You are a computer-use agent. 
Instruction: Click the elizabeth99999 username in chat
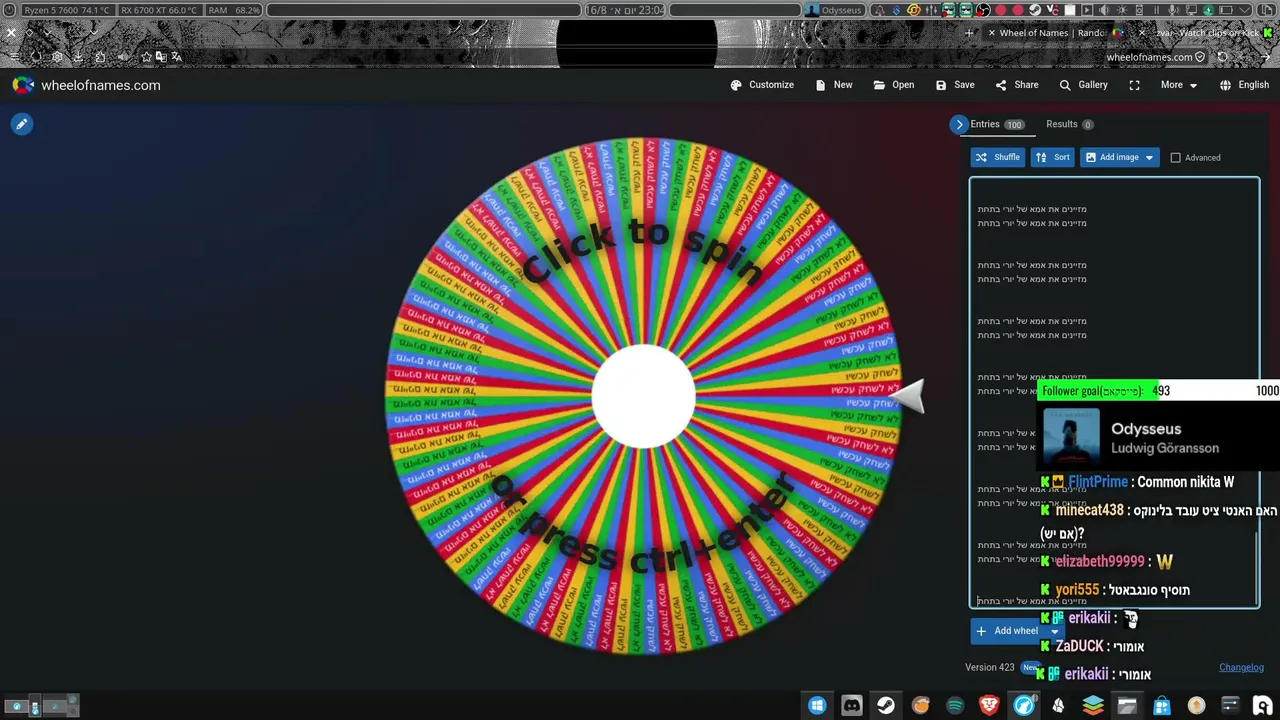[x=1100, y=562]
